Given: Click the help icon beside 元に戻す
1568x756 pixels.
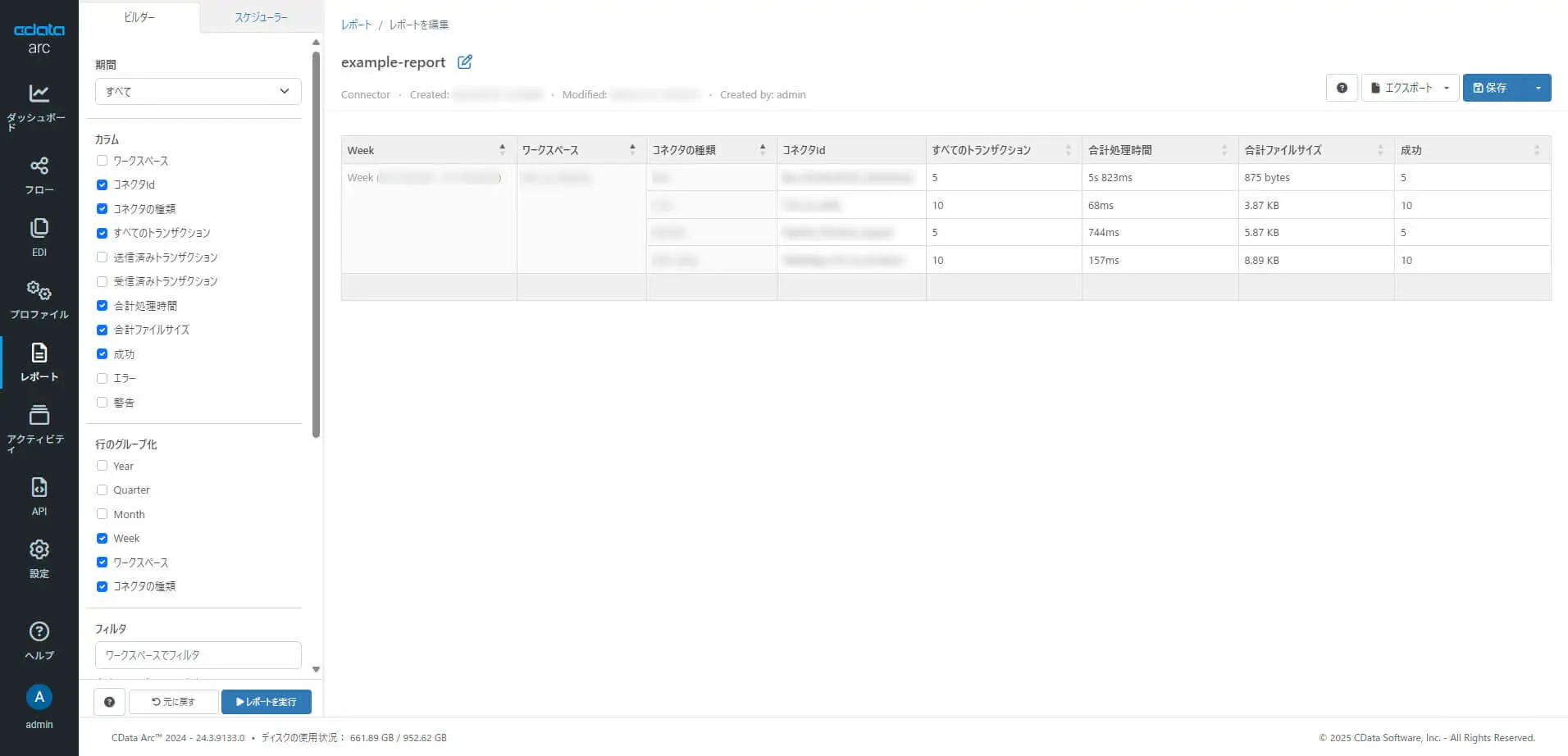Looking at the screenshot, I should pos(109,702).
